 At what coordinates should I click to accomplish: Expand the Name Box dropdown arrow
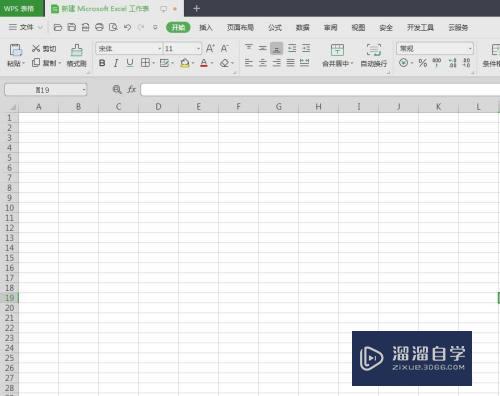84,90
